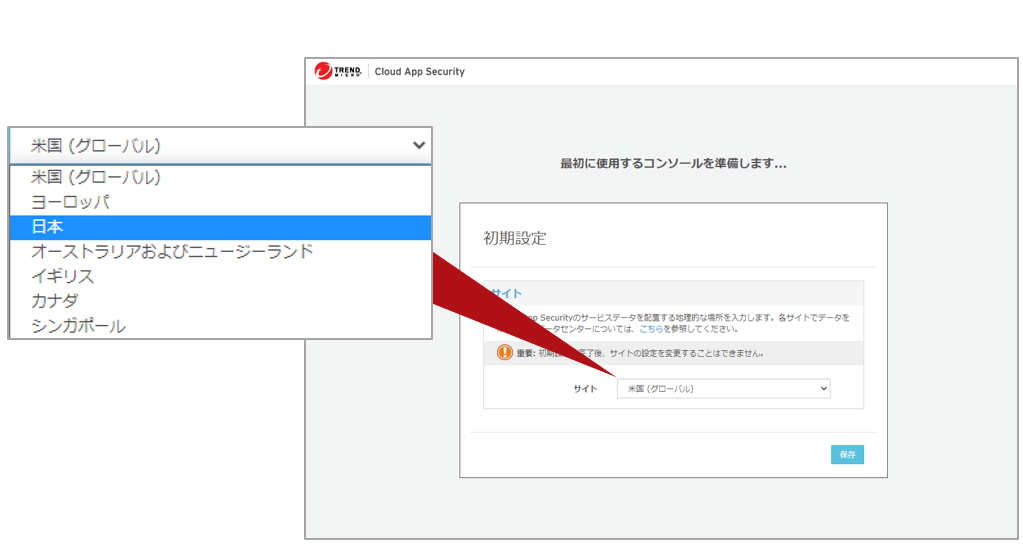The width and height of the screenshot is (1023, 546).
Task: Click the サイト field label beside the dropdown
Action: 585,389
